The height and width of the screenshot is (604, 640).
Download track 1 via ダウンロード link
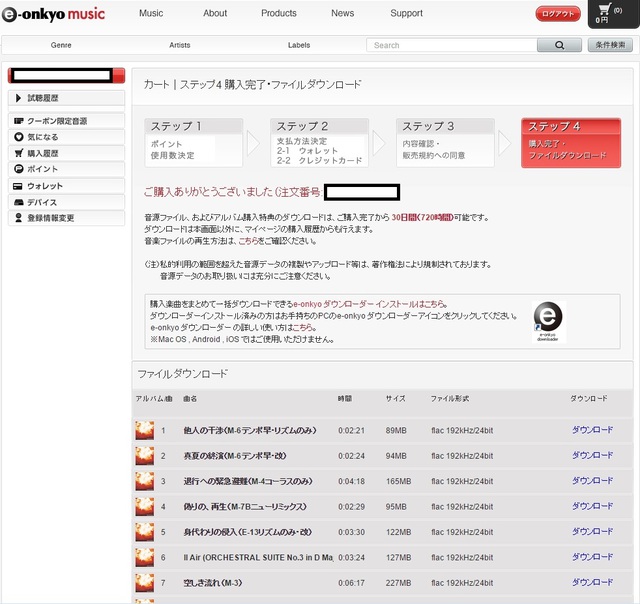(x=592, y=430)
